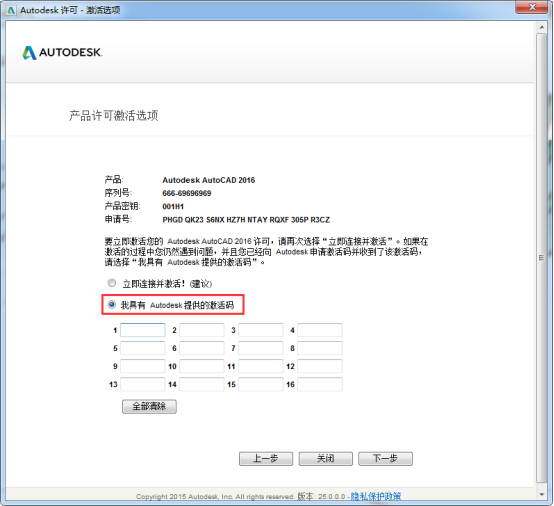Click the scrollbar down arrow
The image size is (554, 506).
click(541, 494)
